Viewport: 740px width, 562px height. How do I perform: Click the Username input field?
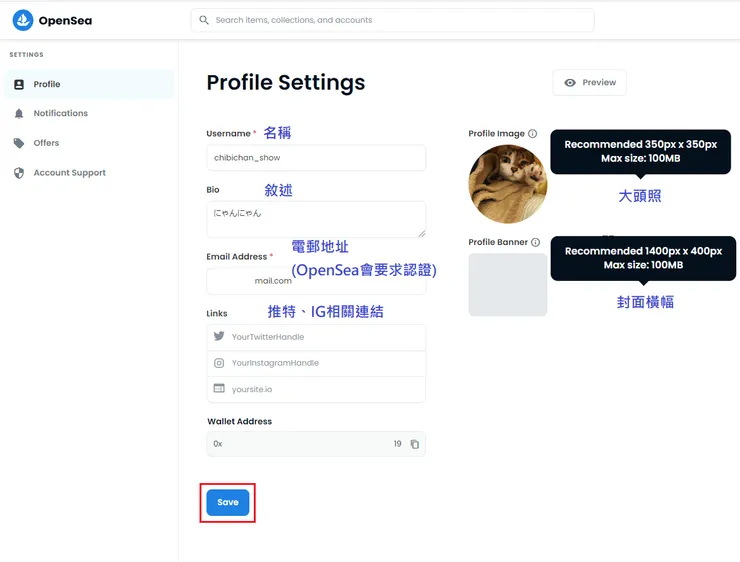coord(316,158)
